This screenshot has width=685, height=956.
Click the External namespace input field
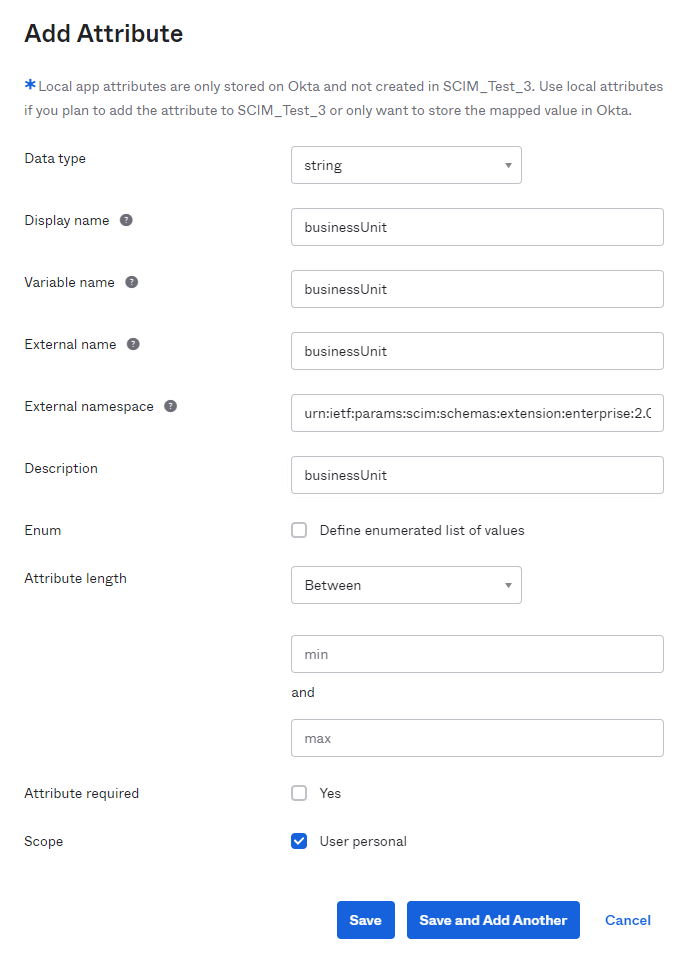coord(477,413)
